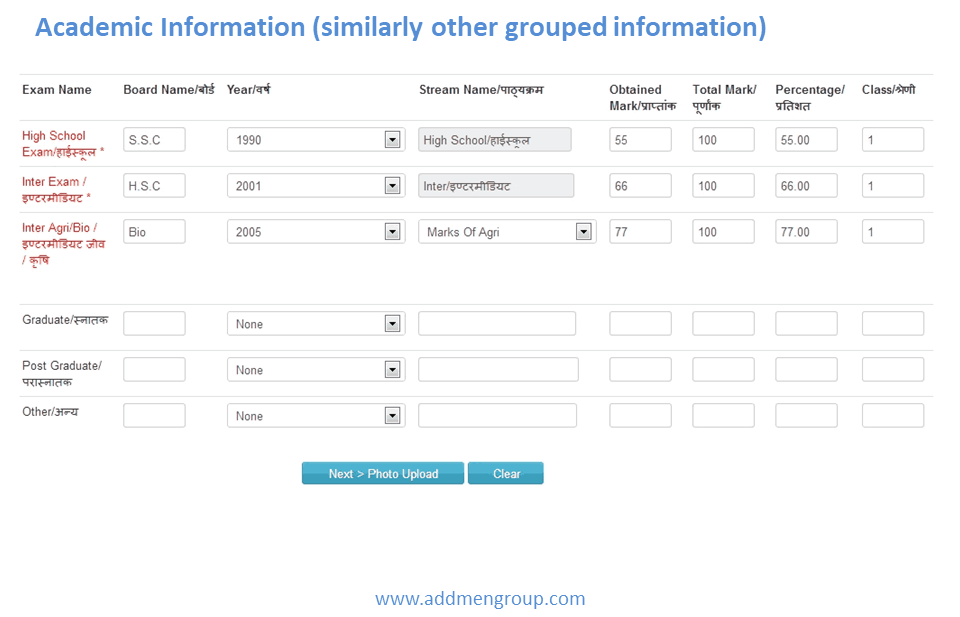
Task: Click the High School obtained mark field 55
Action: pyautogui.click(x=640, y=140)
